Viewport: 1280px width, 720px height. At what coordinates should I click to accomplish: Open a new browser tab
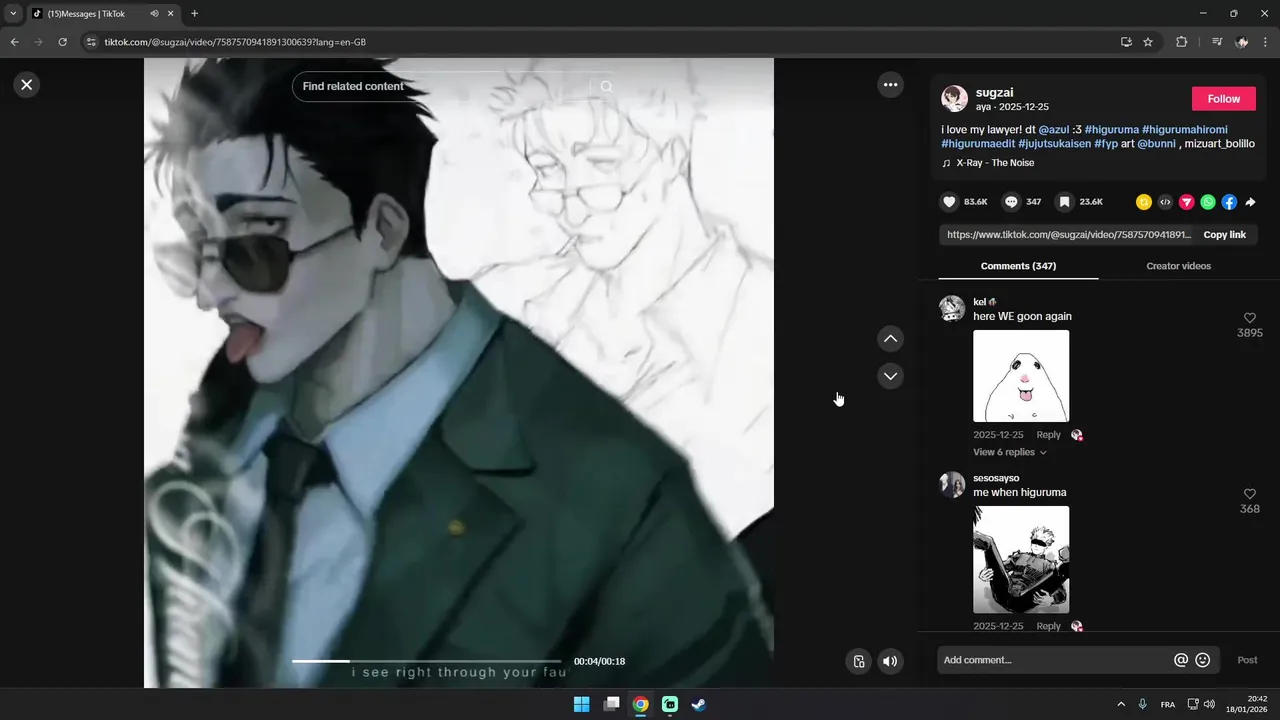click(x=194, y=14)
